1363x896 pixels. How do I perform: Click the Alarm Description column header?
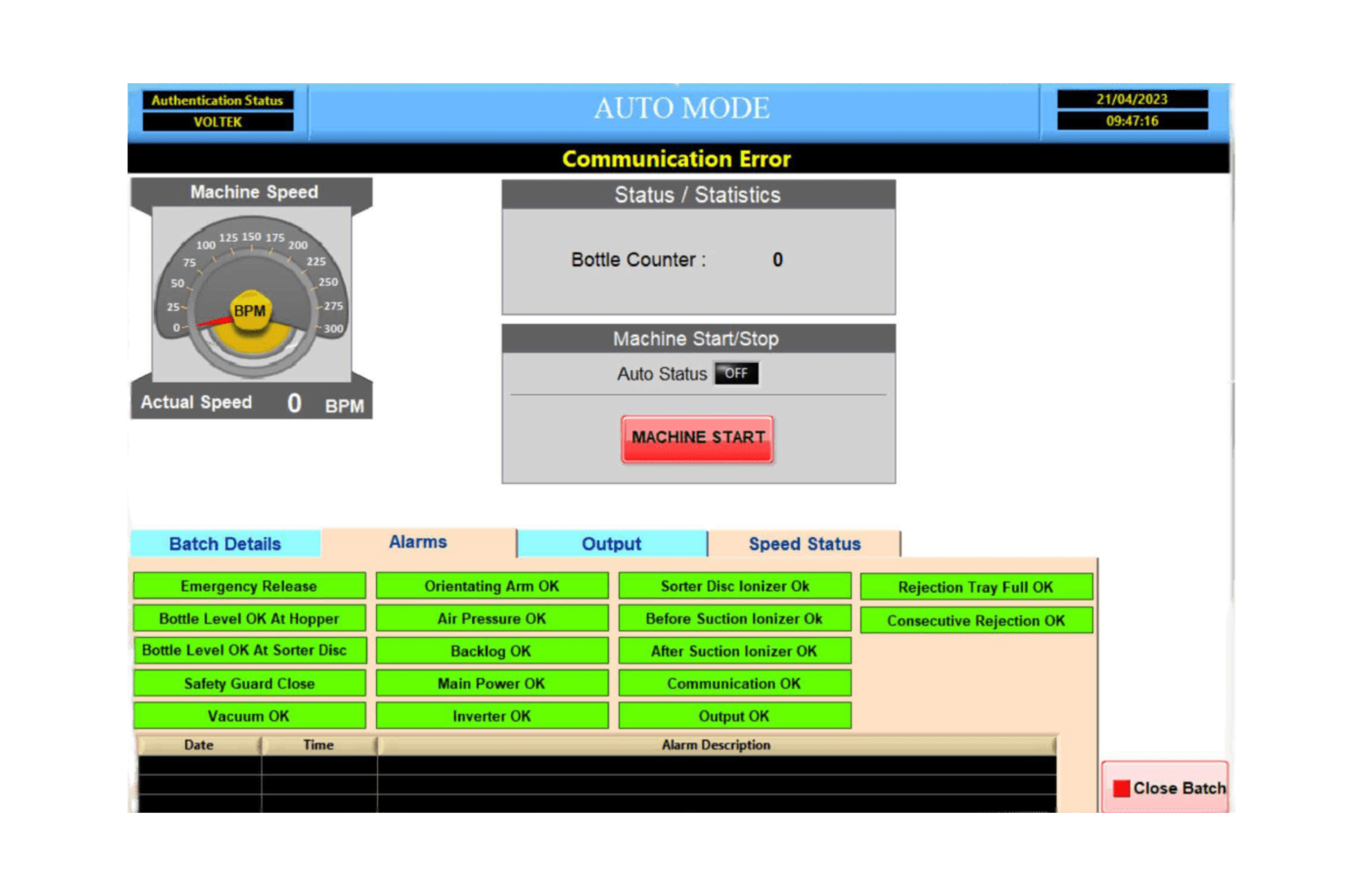point(716,745)
